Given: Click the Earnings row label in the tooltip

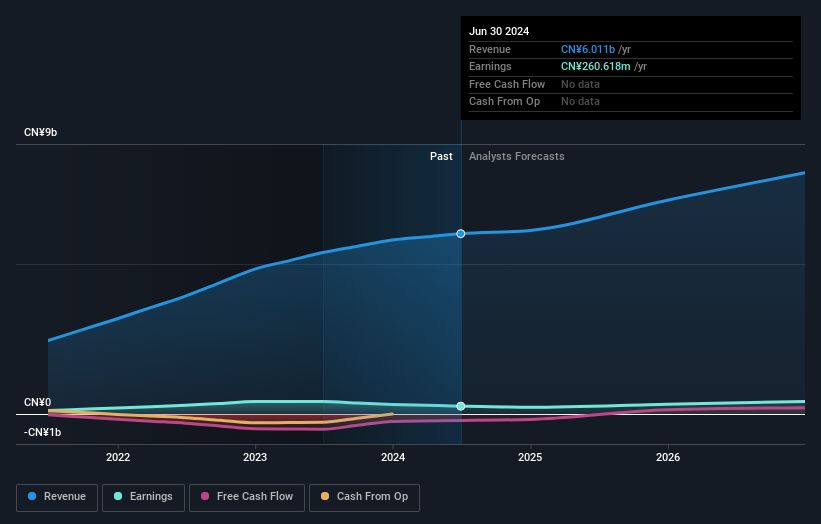Looking at the screenshot, I should point(490,66).
